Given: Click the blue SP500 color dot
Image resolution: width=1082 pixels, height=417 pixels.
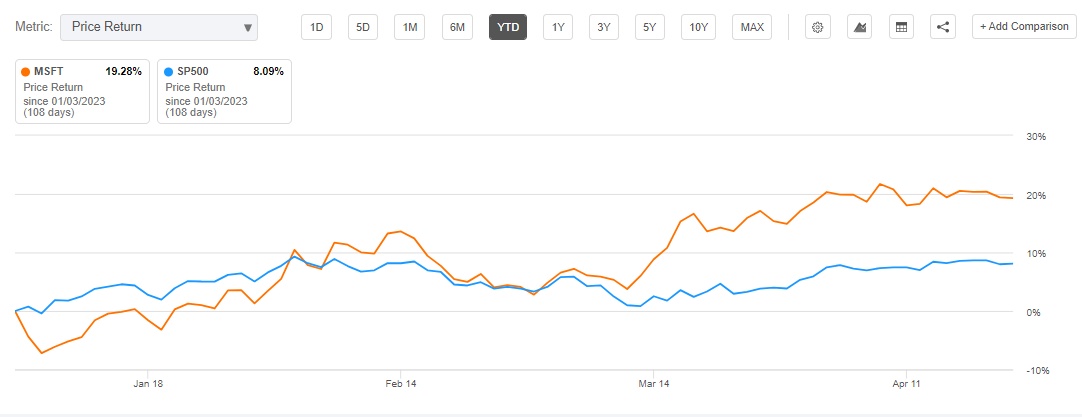Looking at the screenshot, I should [168, 72].
